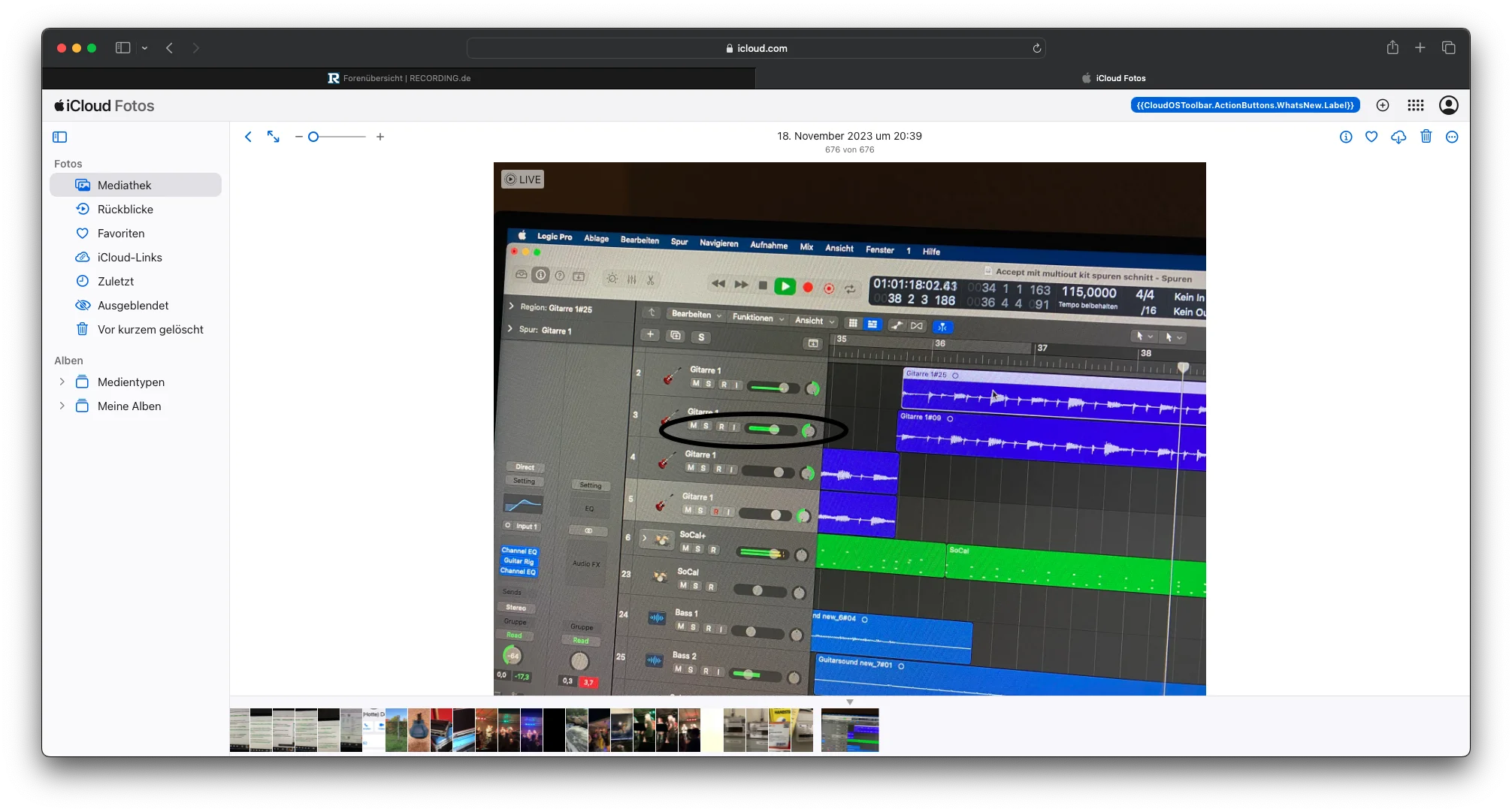Click the iCloud Fotos logo
Viewport: 1512px width, 812px height.
[x=104, y=106]
